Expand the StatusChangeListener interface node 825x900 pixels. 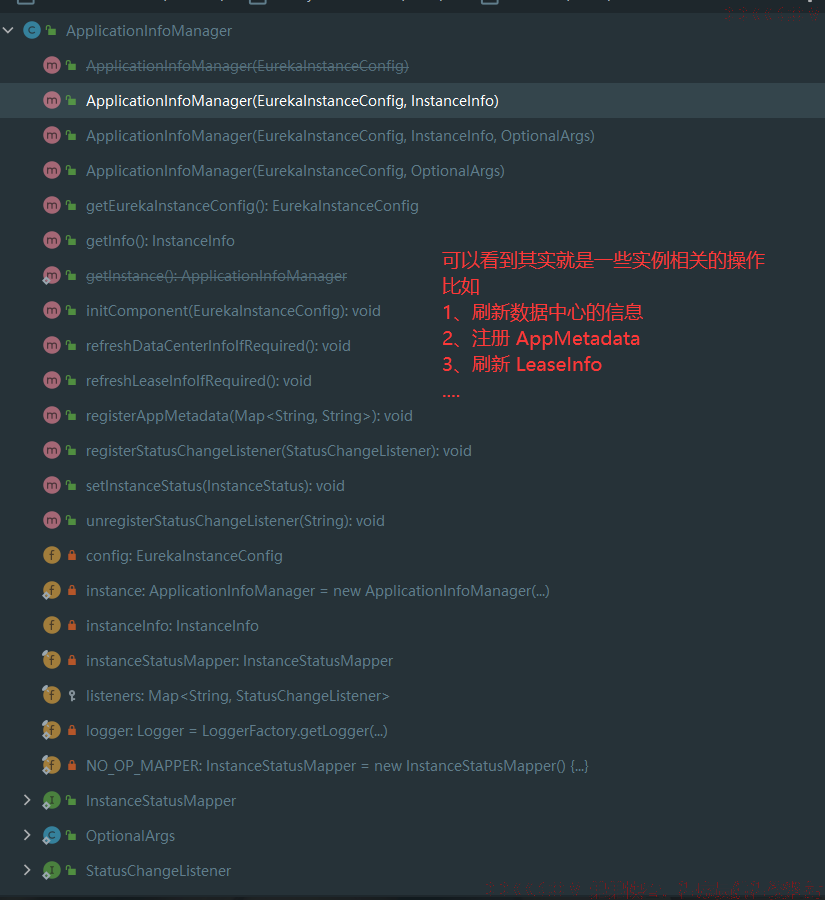click(26, 870)
